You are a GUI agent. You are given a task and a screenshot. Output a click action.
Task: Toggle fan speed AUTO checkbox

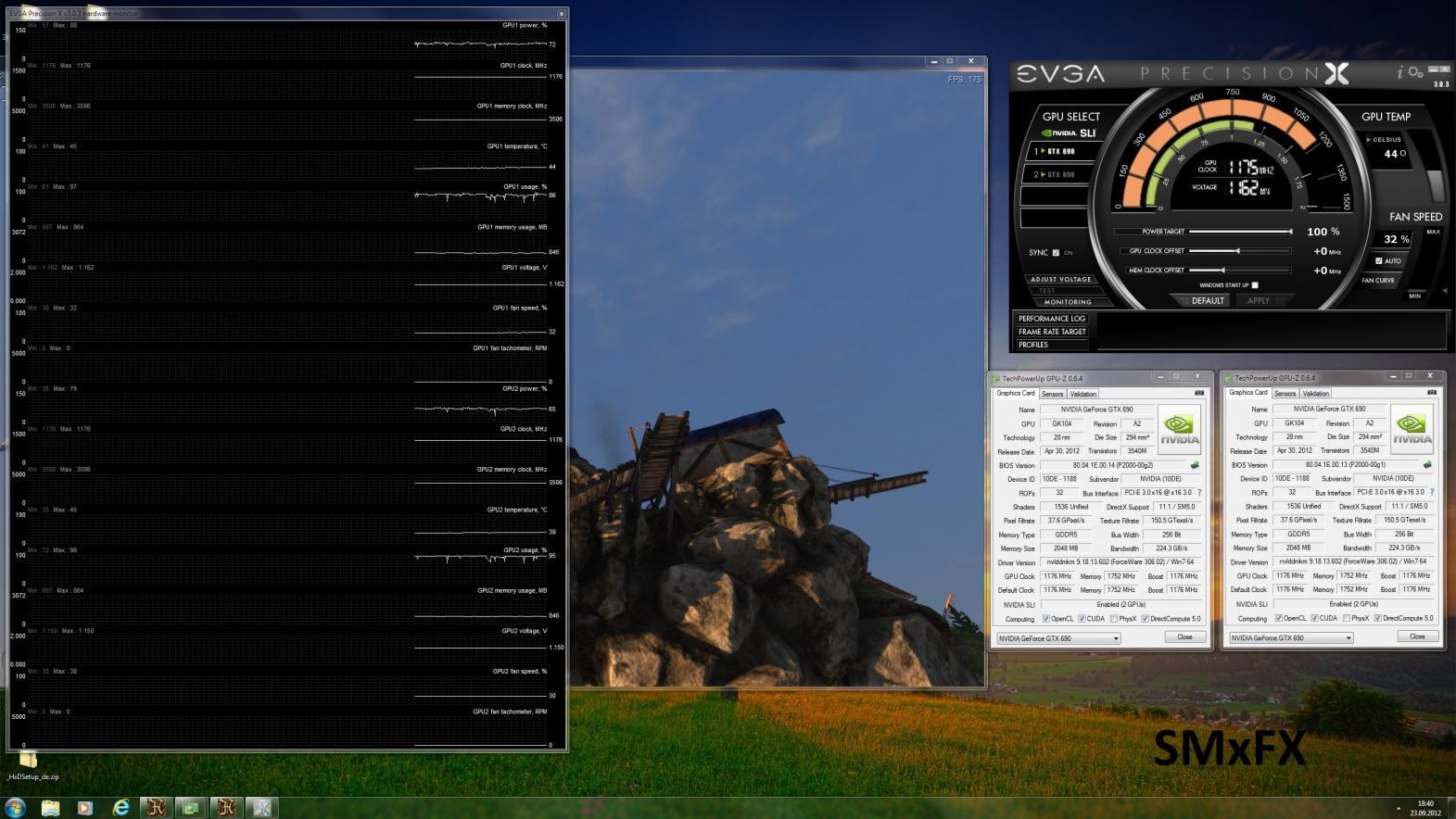click(1378, 261)
